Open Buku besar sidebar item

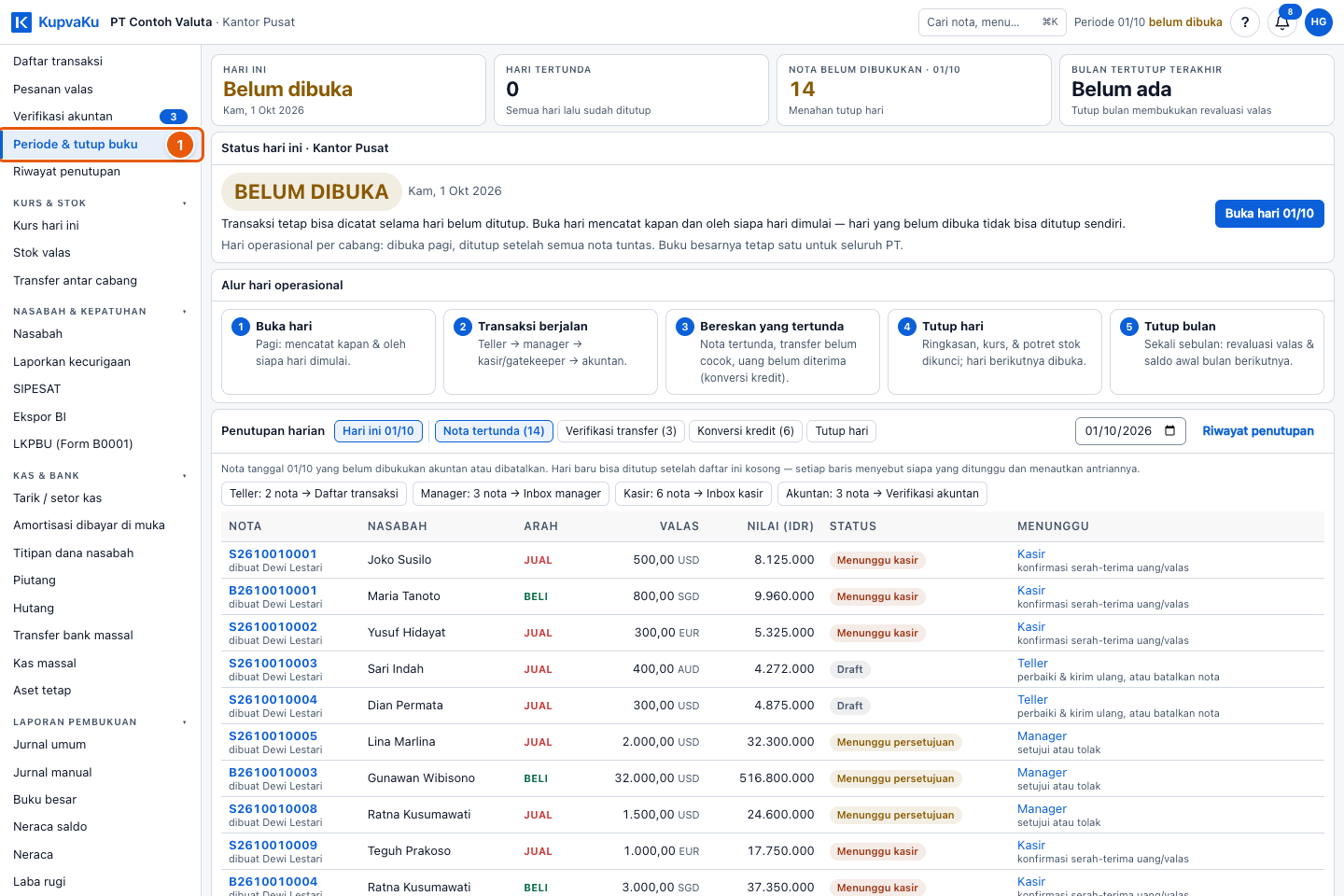coord(101,800)
